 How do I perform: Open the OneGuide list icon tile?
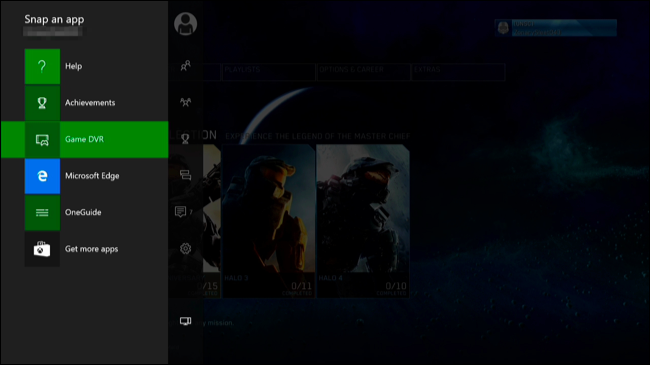tap(42, 212)
